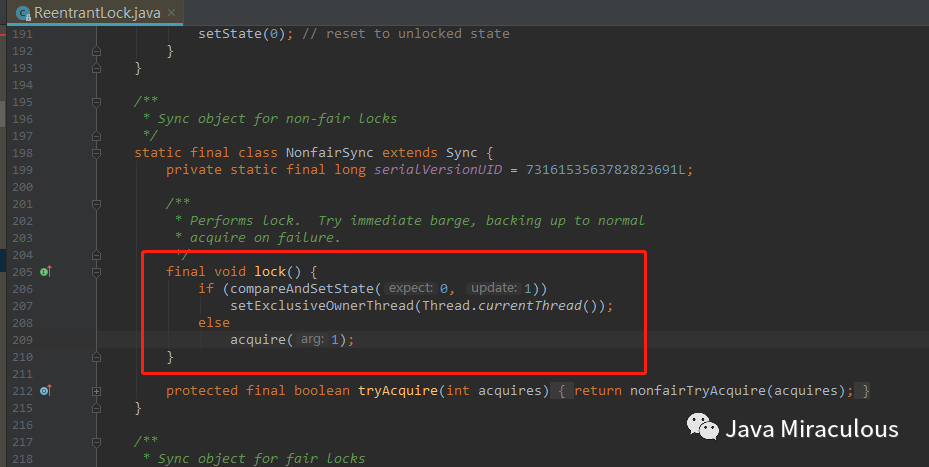Viewport: 929px width, 467px height.
Task: Click the implements gutter icon at line 205
Action: (x=46, y=271)
